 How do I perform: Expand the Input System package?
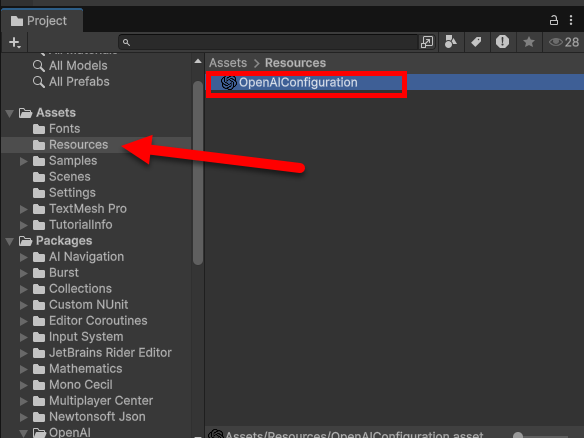click(23, 337)
